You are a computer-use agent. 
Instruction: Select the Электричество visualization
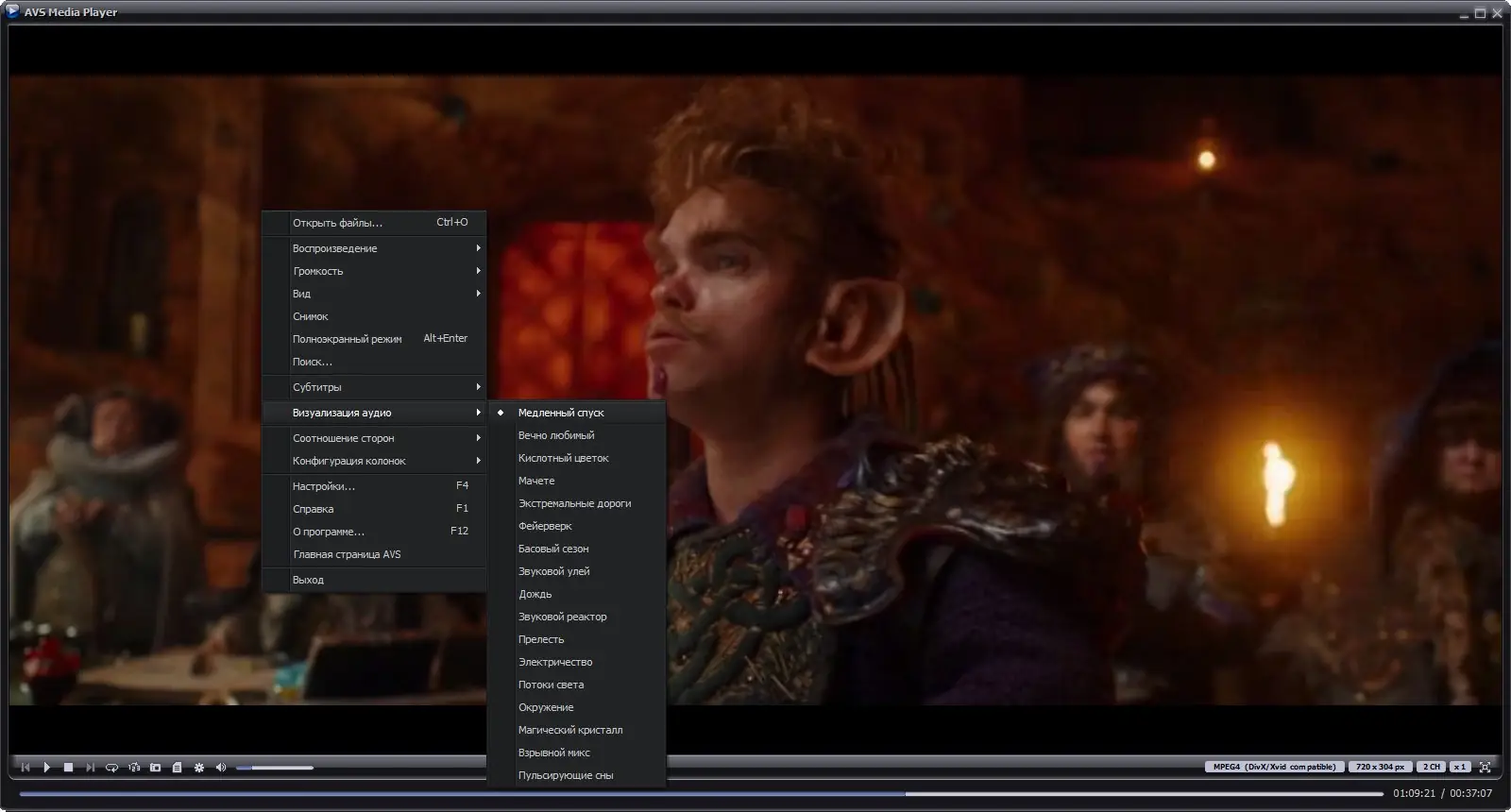577,662
